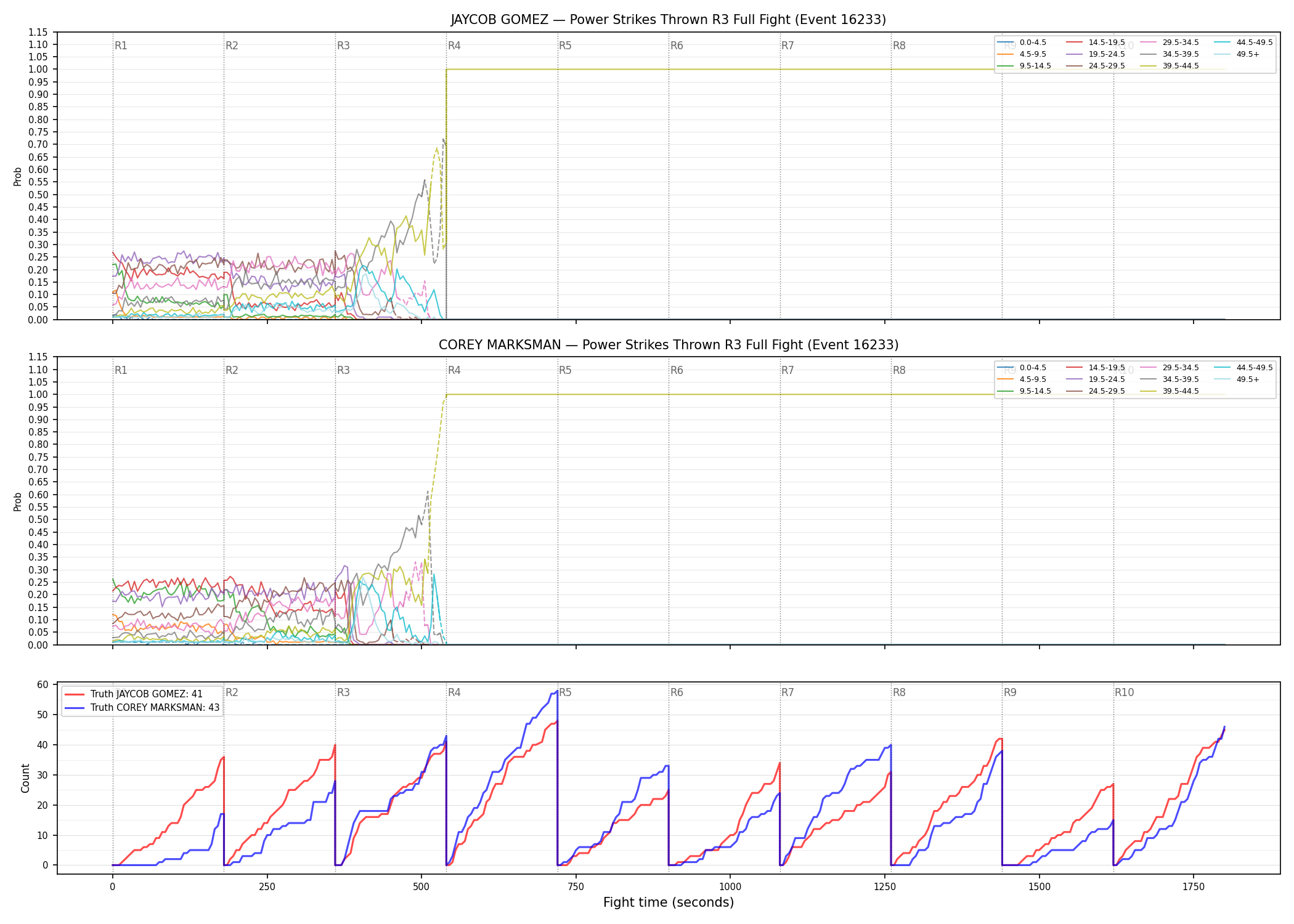Click the R4 round marker in the Count chart
Screen dimensions: 1294x924
point(454,692)
